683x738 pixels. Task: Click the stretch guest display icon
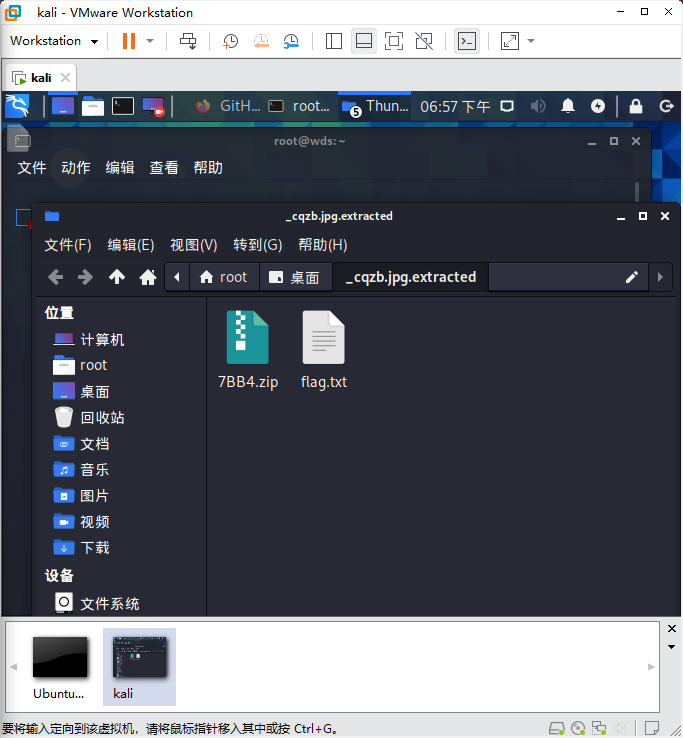510,41
